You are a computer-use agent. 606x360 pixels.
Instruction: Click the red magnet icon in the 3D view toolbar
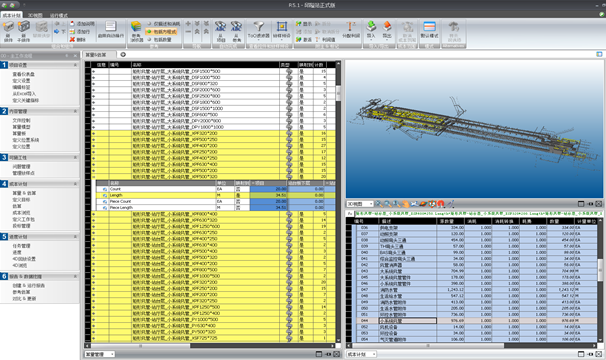tap(441, 204)
